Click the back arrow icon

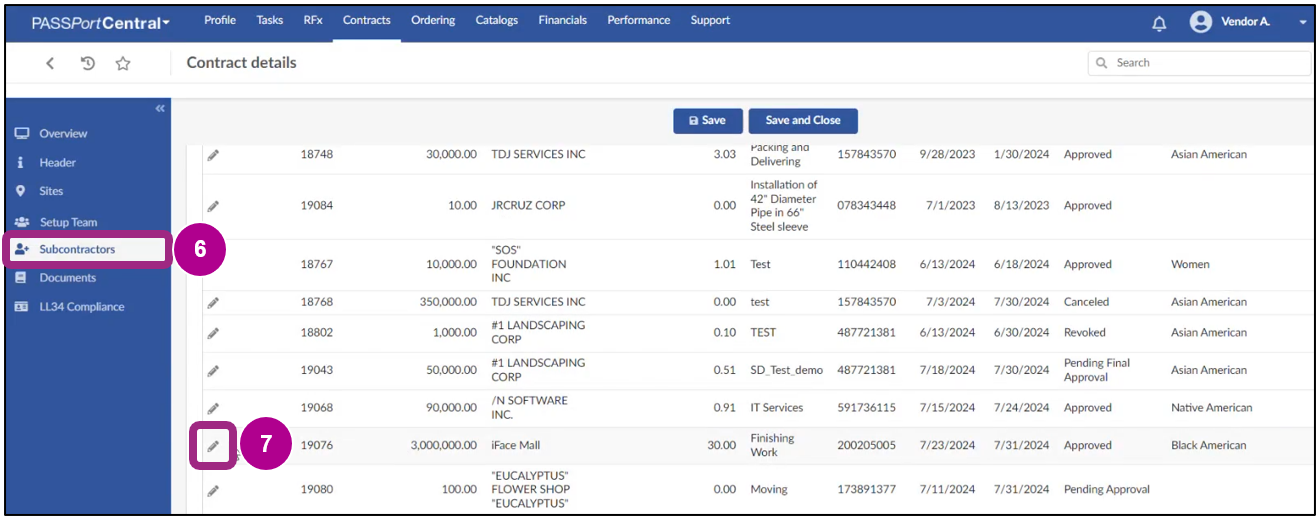(50, 63)
